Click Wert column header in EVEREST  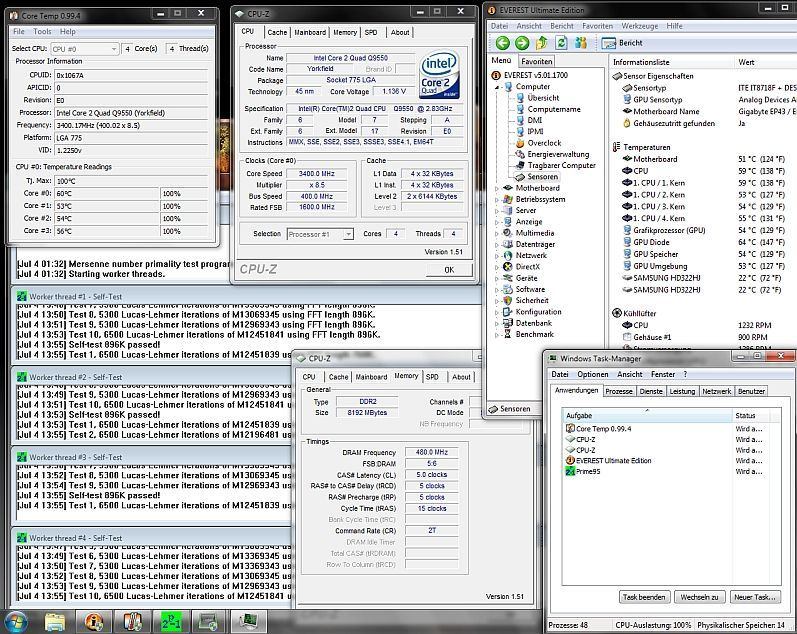[x=765, y=62]
